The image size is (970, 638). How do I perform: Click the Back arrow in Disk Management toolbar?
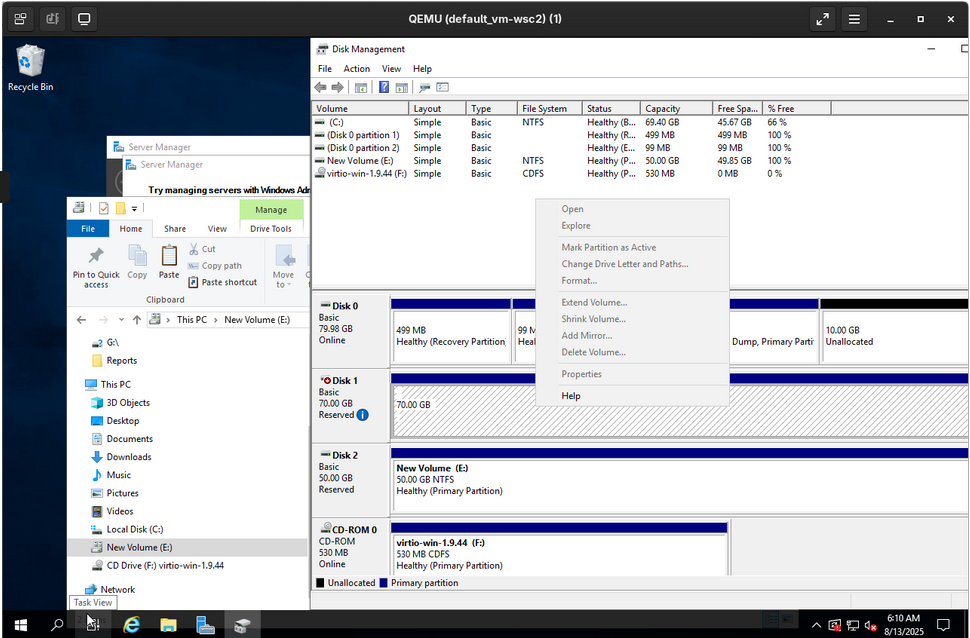coord(321,88)
